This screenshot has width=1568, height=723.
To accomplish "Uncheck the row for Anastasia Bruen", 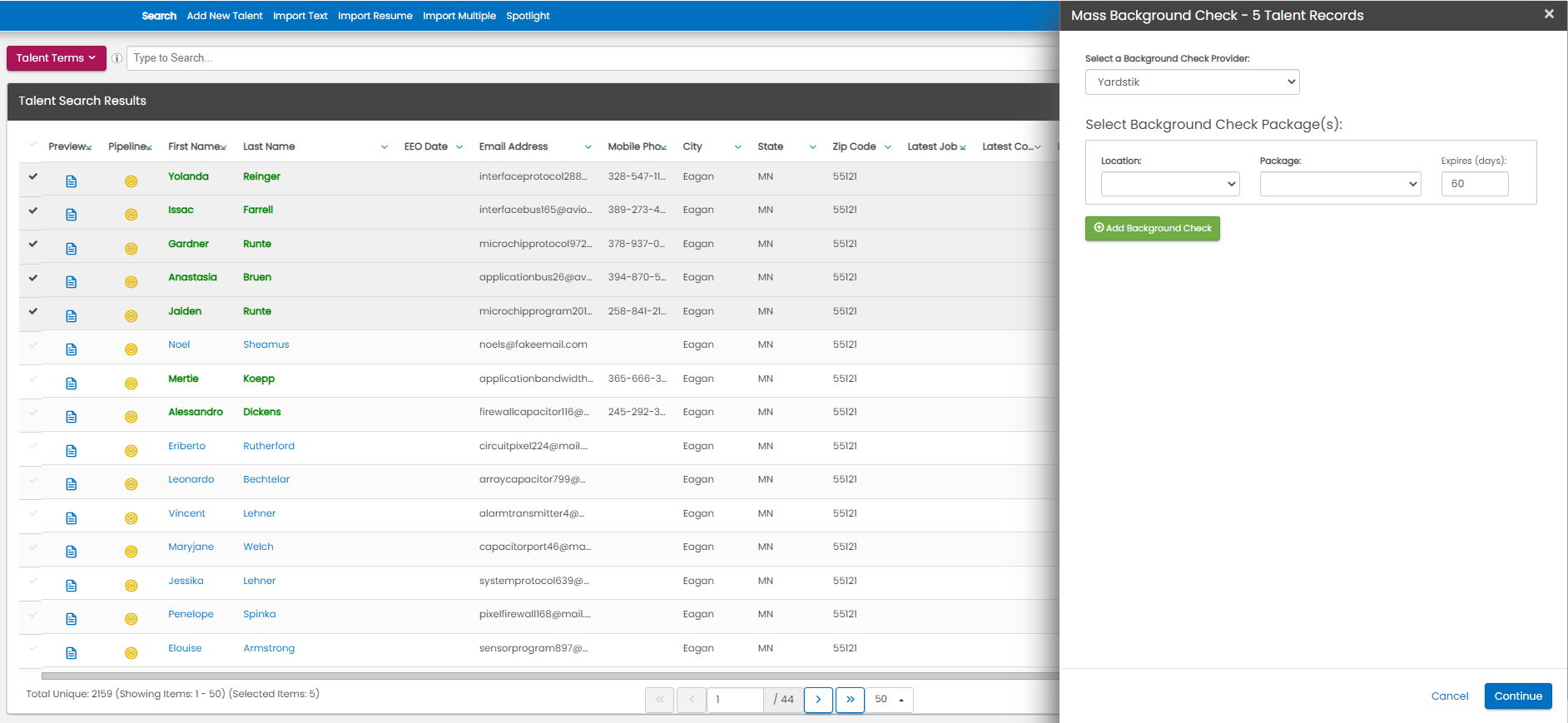I will coord(33,277).
